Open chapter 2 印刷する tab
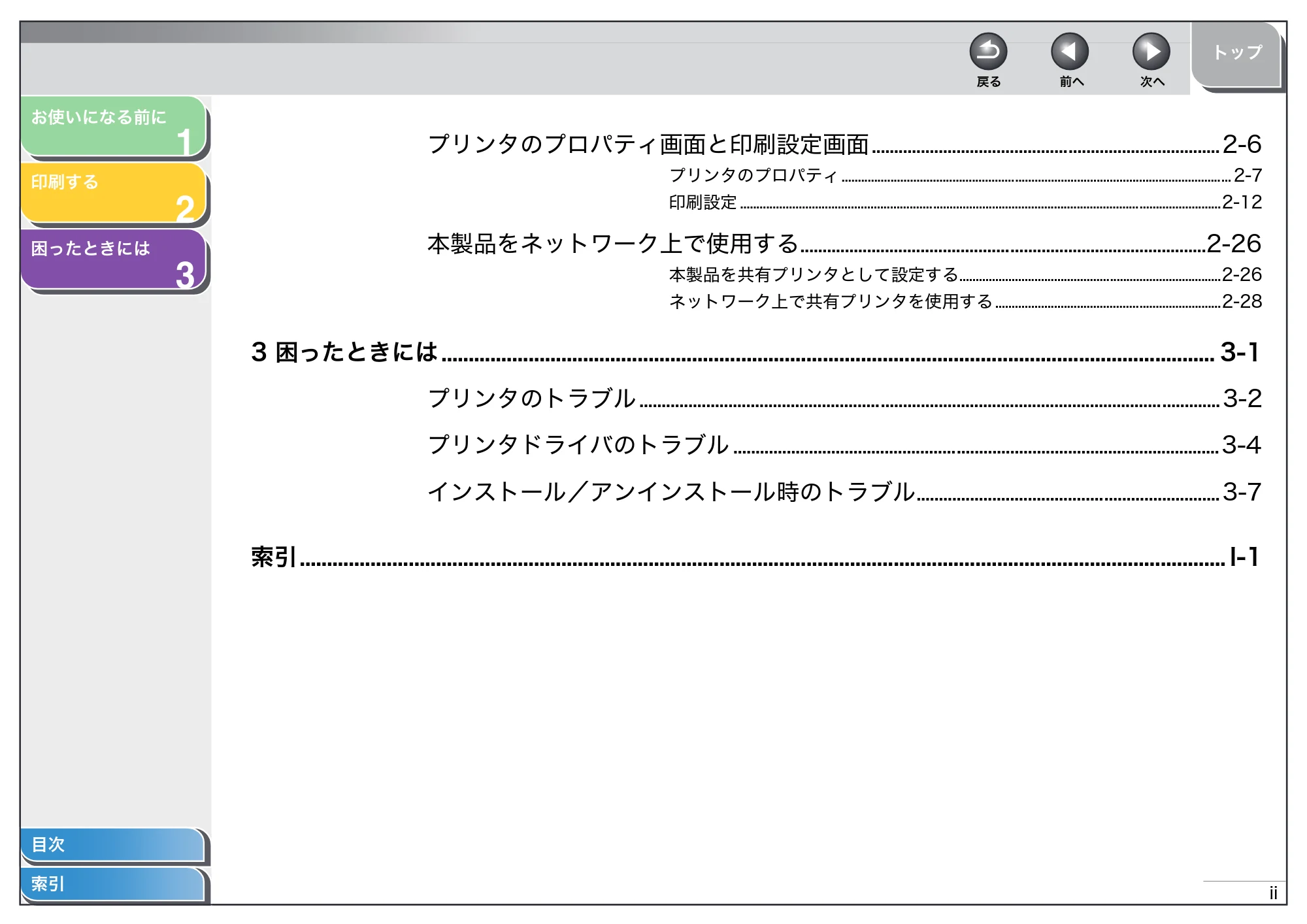The width and height of the screenshot is (1307, 924). (114, 193)
